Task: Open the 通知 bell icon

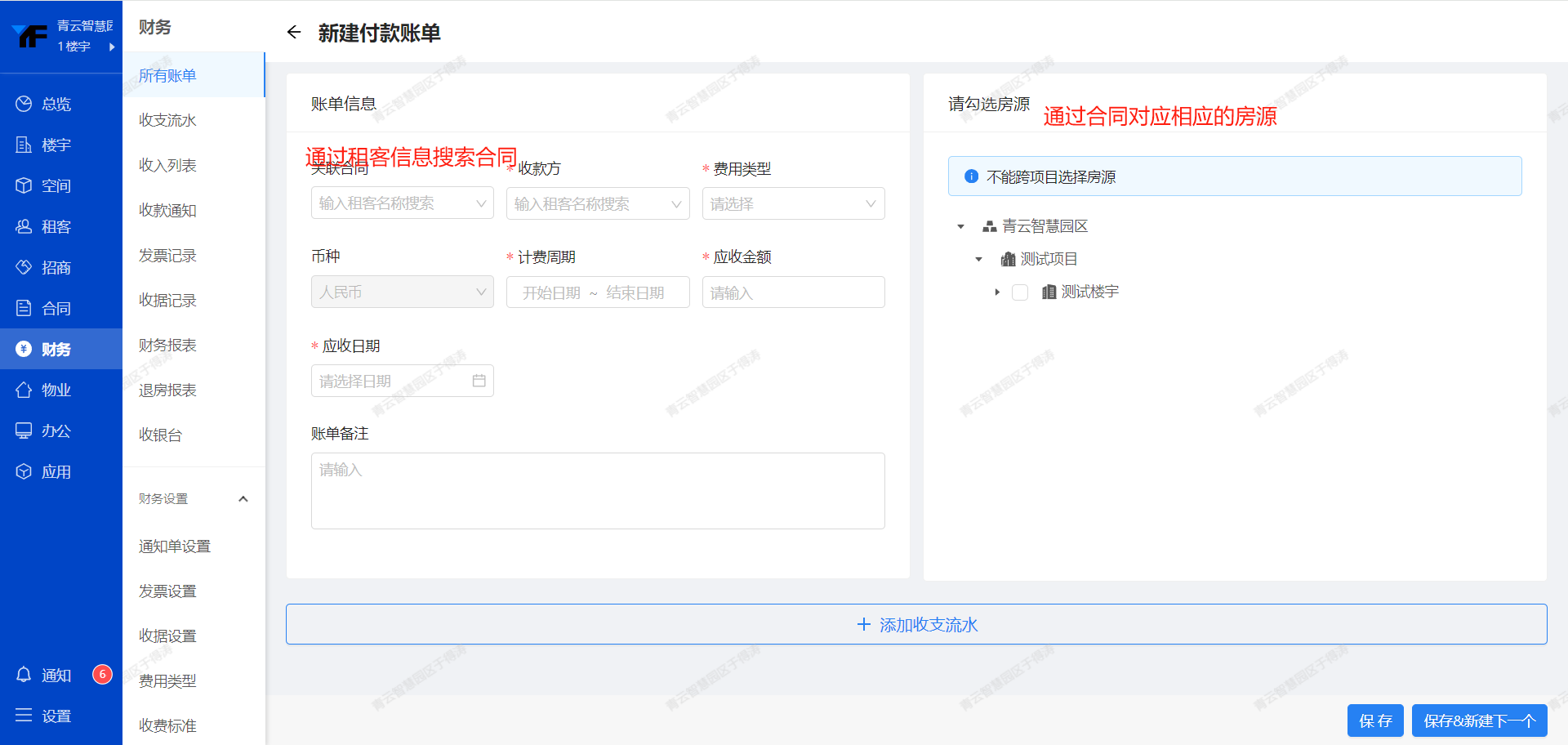Action: point(24,675)
